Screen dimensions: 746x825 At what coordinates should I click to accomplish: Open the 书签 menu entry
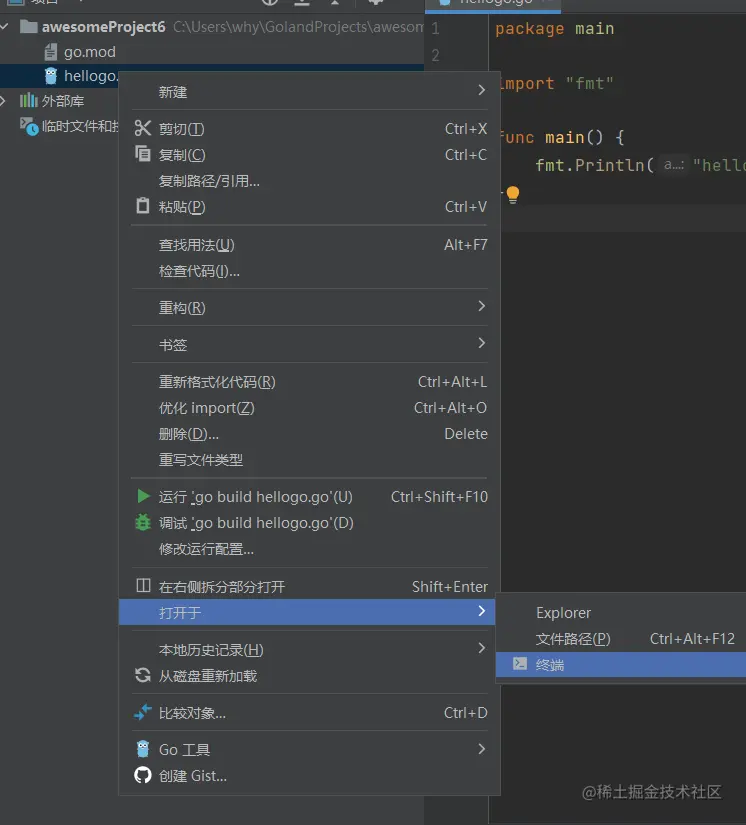(309, 345)
